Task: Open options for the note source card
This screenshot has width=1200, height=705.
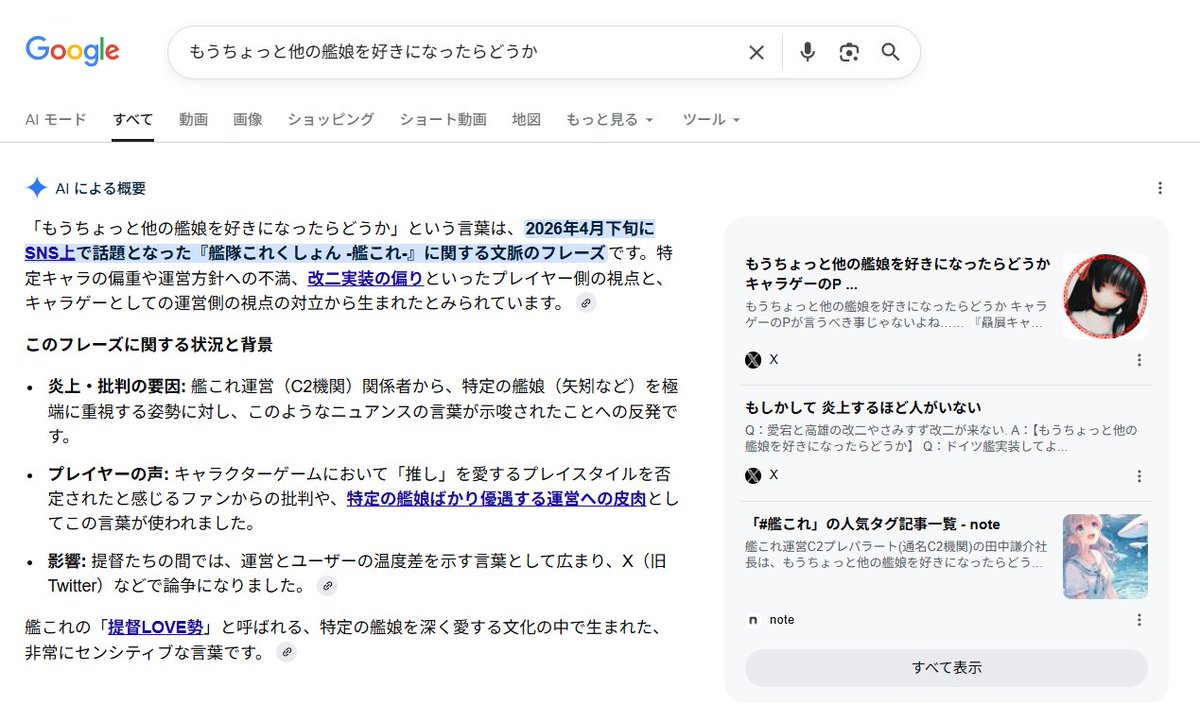Action: 1139,620
